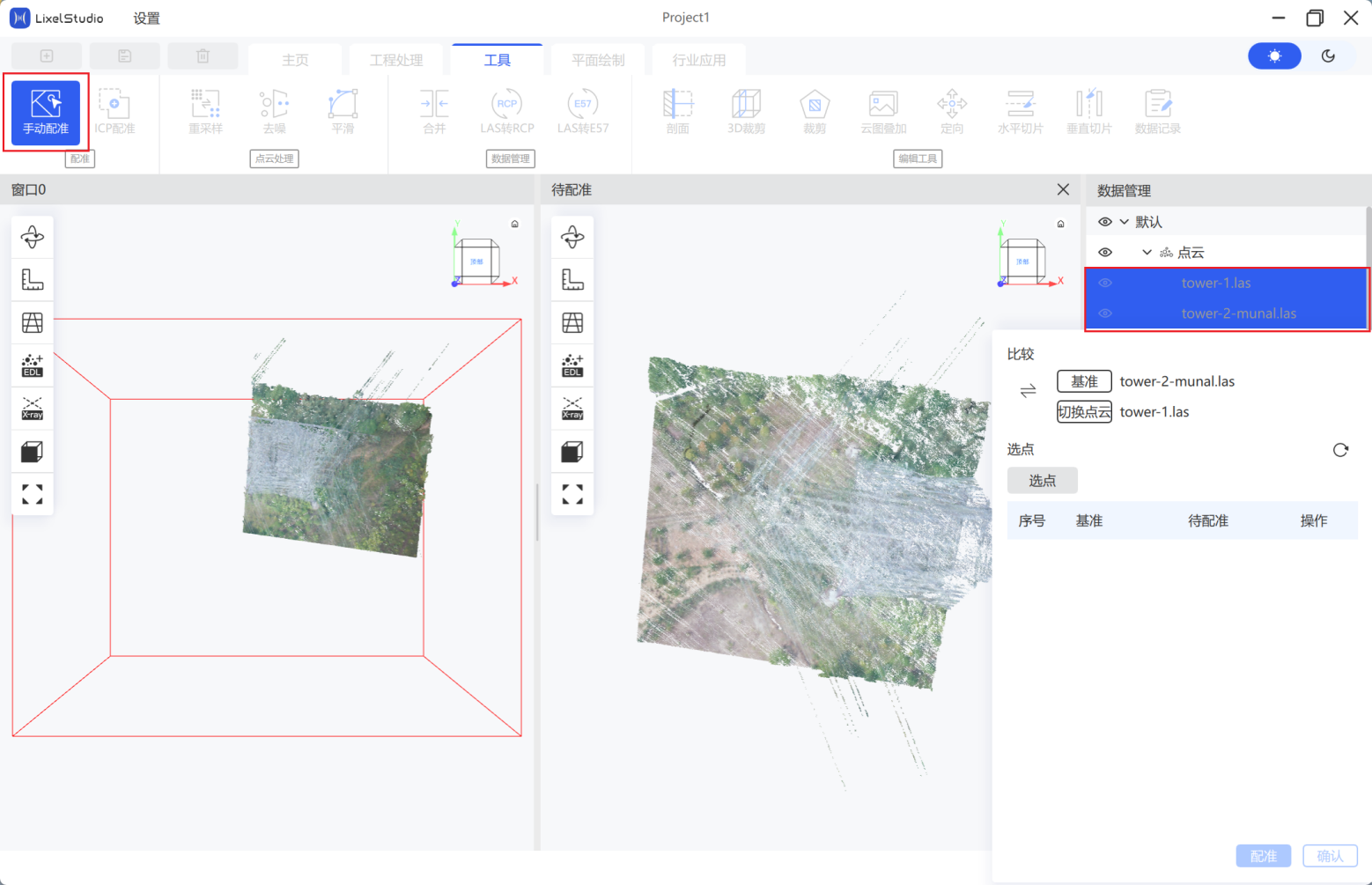Swap base and registration clouds icon
This screenshot has height=885, width=1372.
[1028, 391]
